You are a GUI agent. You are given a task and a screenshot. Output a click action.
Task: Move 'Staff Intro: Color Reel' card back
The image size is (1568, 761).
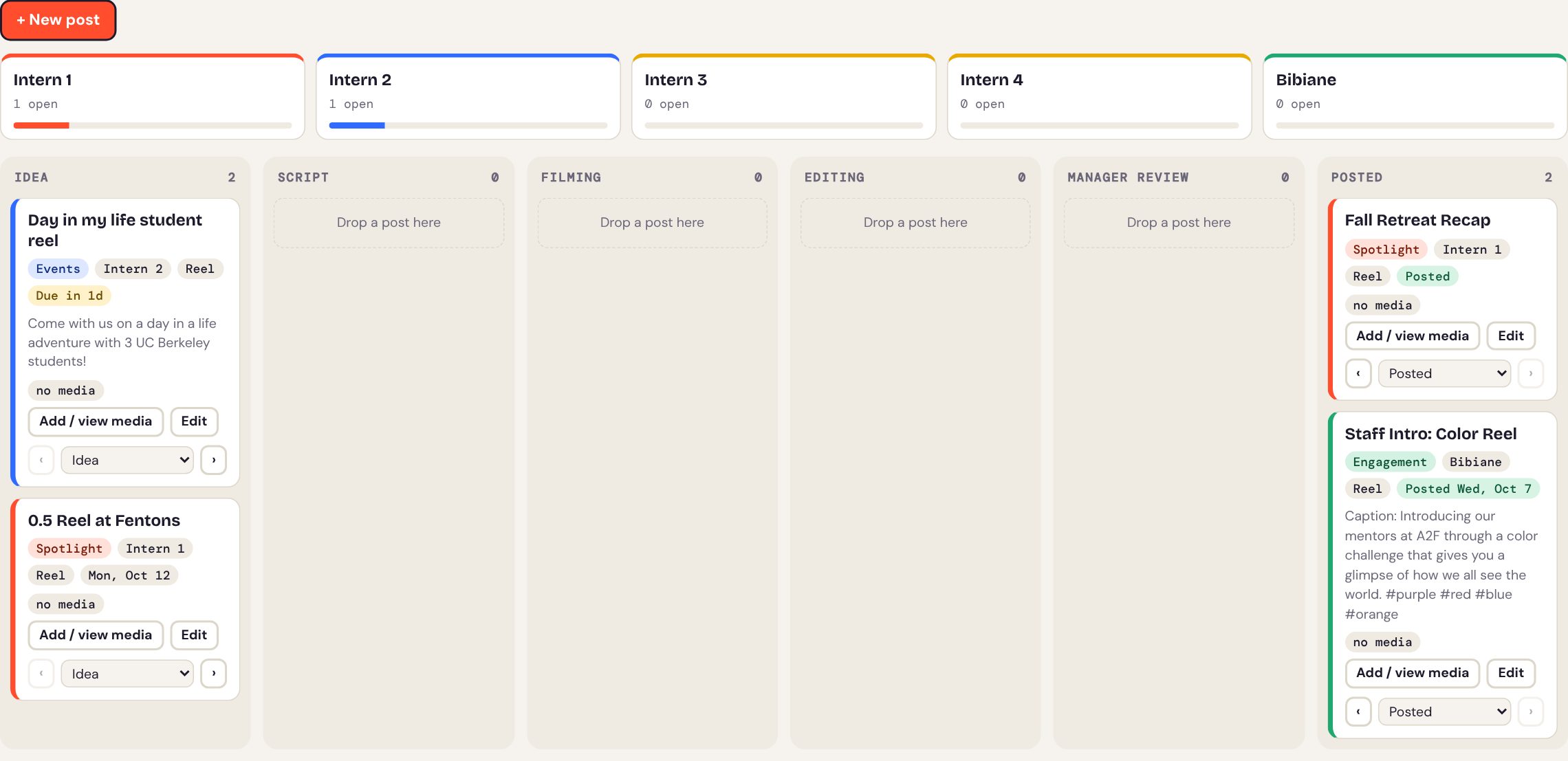1358,712
